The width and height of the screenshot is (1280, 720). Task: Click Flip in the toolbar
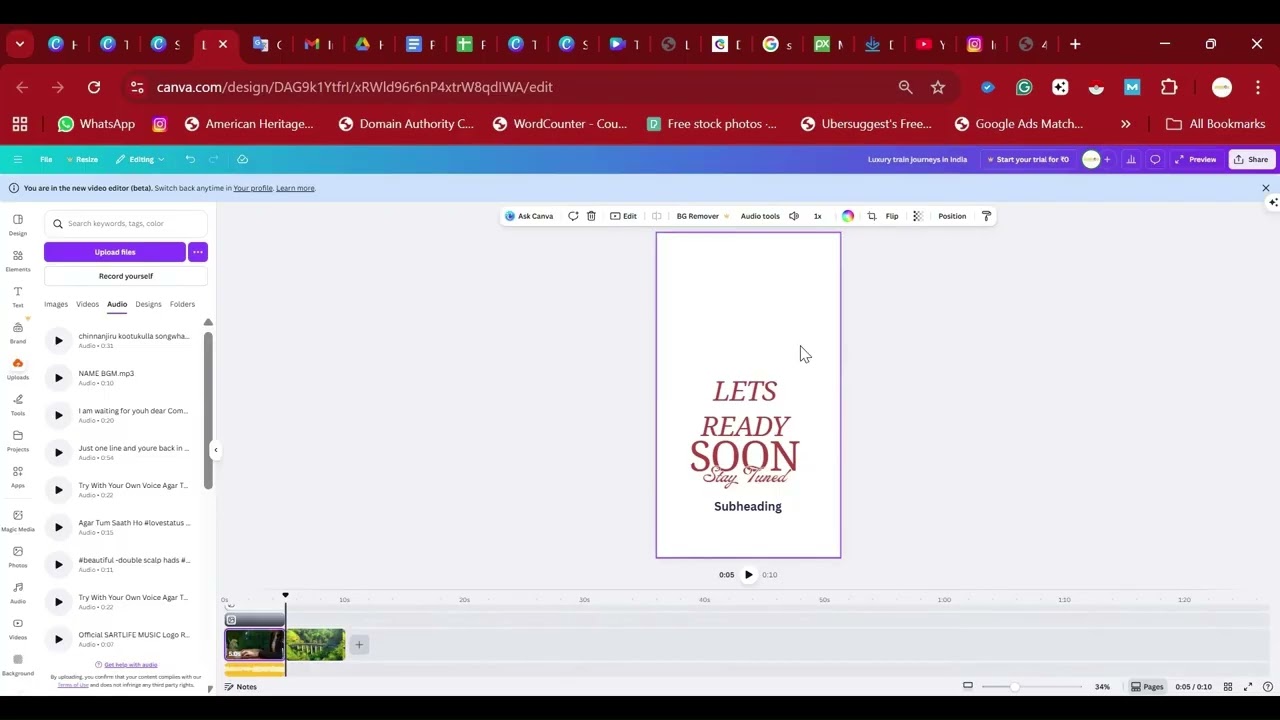[892, 216]
